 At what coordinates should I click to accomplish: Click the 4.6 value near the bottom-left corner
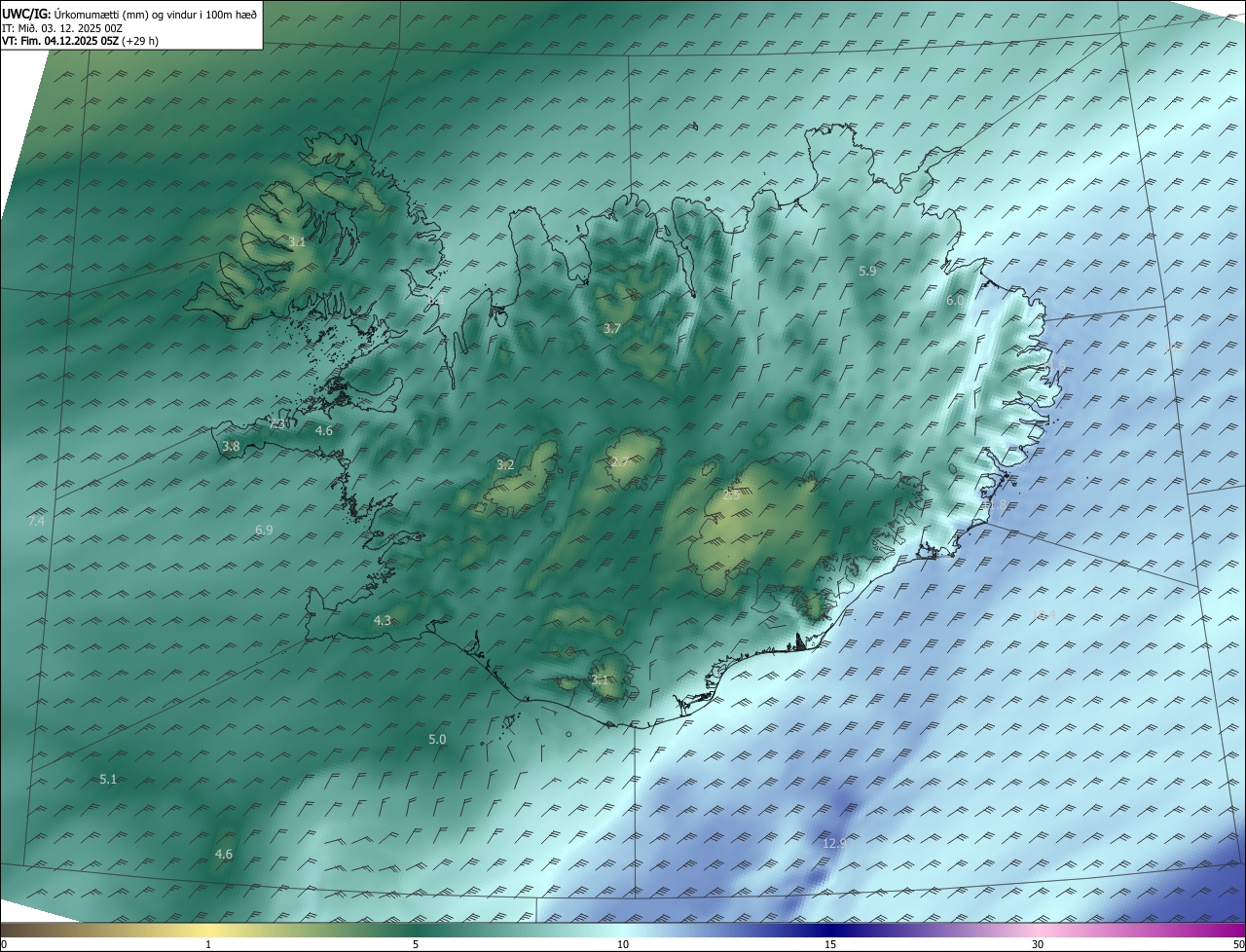(x=224, y=855)
